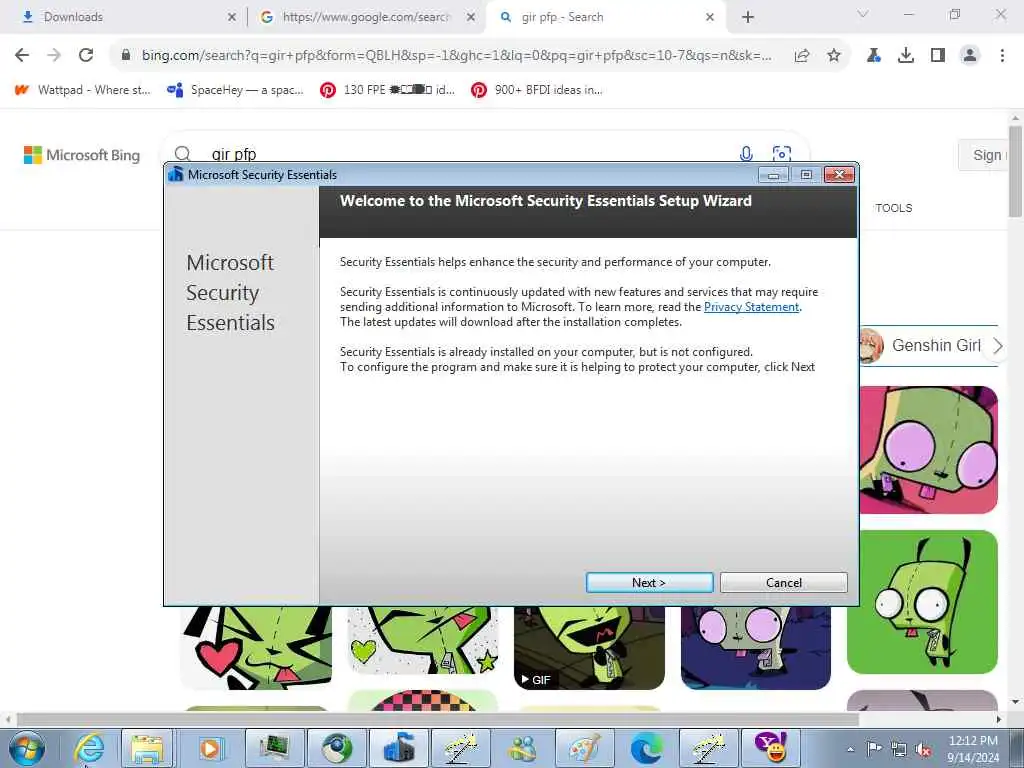This screenshot has height=768, width=1024.
Task: Open the 130 FPE Pinterest bookmark
Action: click(x=387, y=90)
